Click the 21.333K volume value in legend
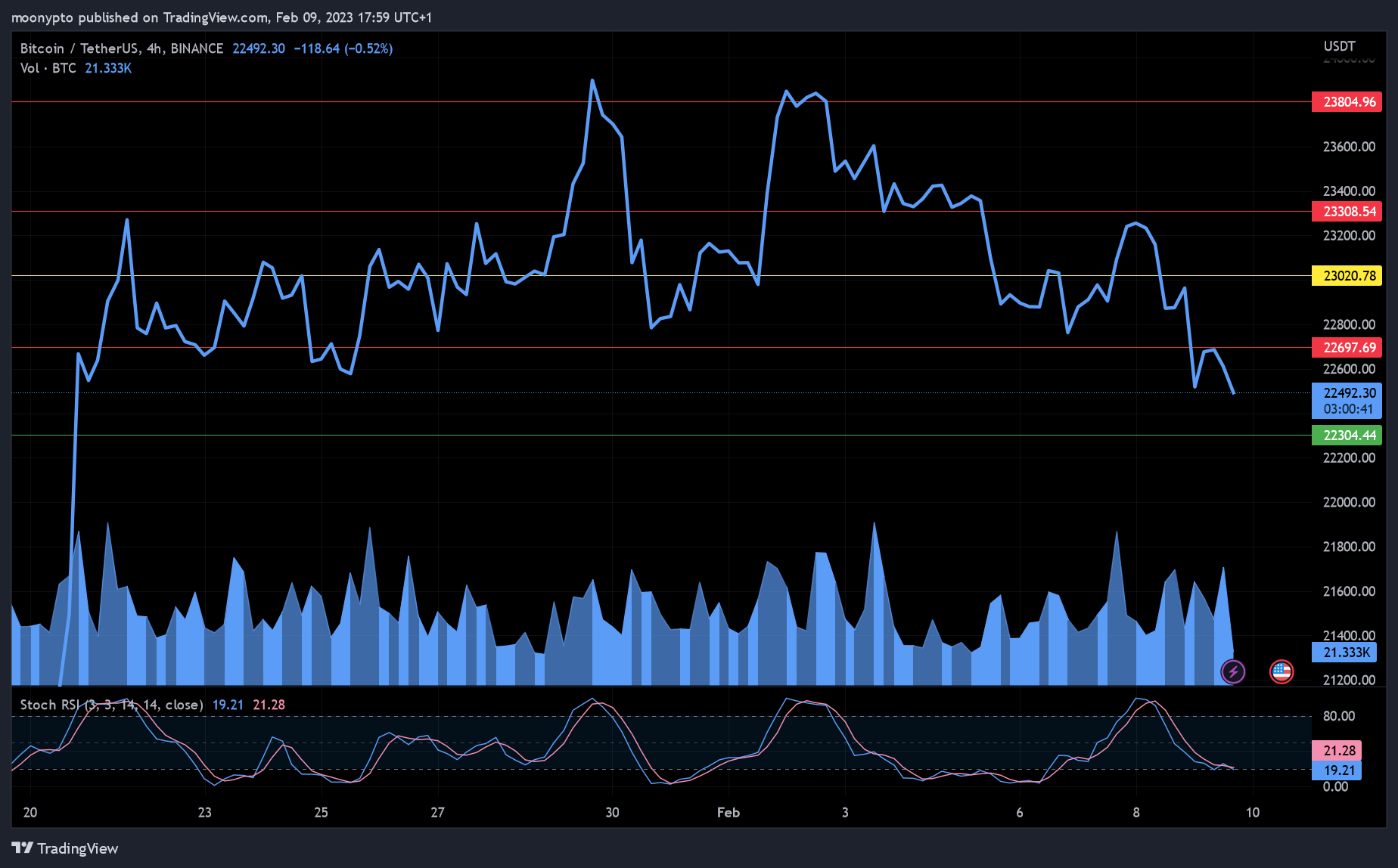 pyautogui.click(x=108, y=68)
